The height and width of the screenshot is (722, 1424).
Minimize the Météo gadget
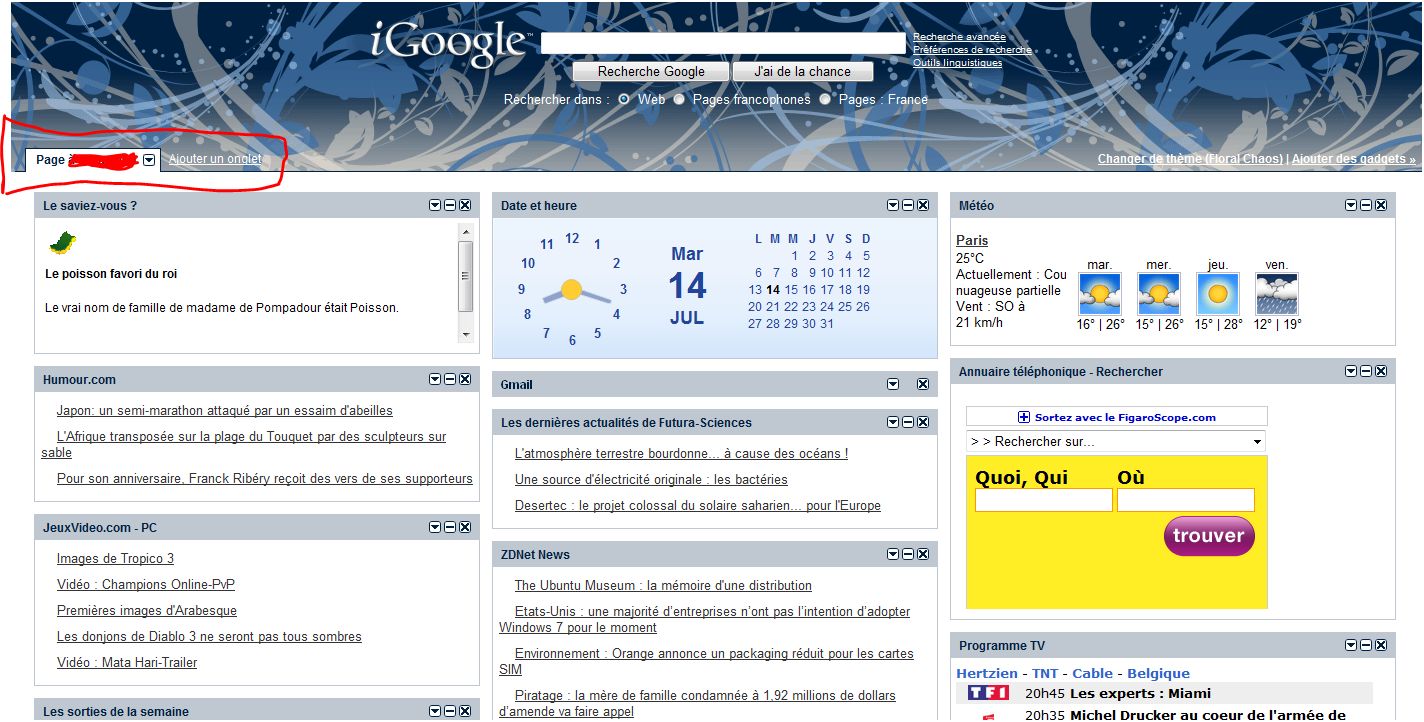1366,205
